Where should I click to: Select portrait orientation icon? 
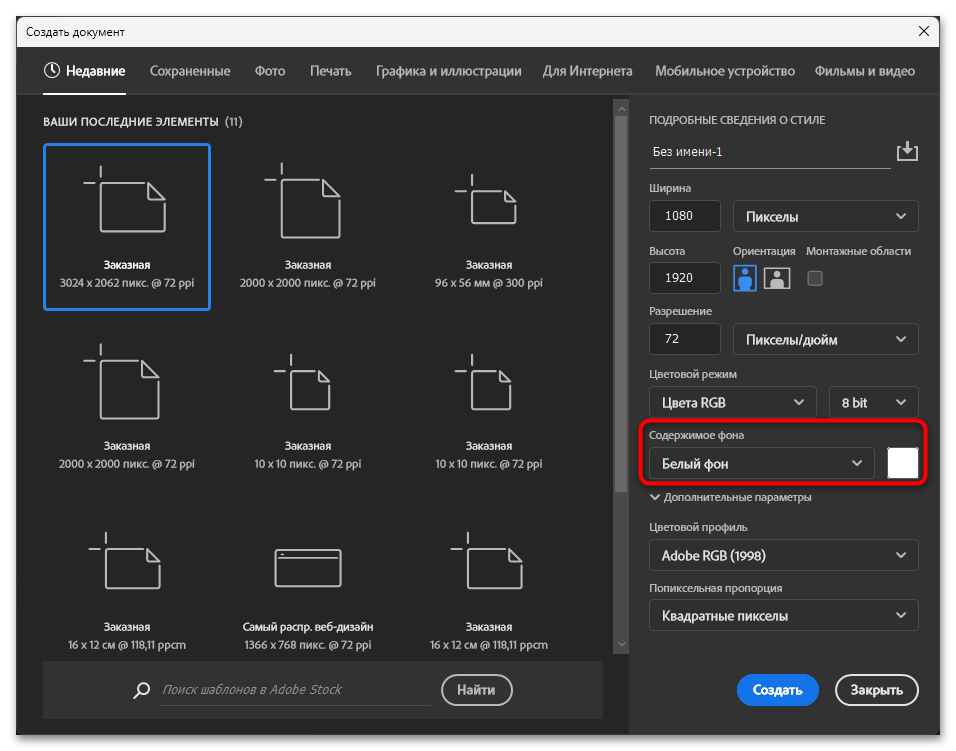tap(744, 278)
